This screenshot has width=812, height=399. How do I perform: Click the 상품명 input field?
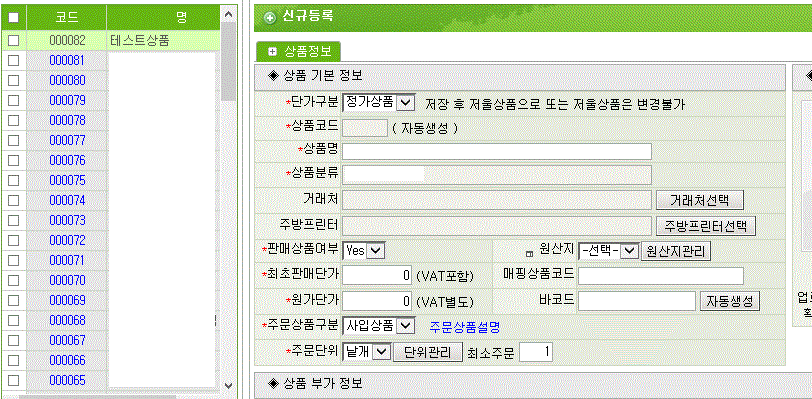pos(497,152)
